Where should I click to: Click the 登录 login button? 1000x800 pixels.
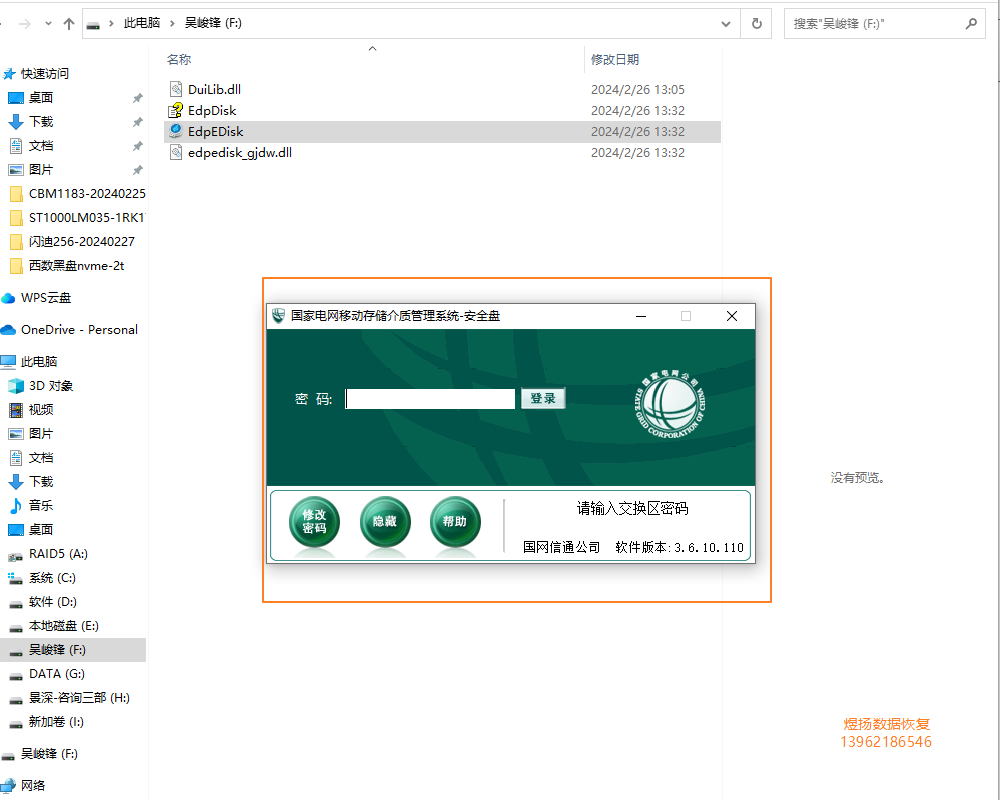(x=543, y=398)
